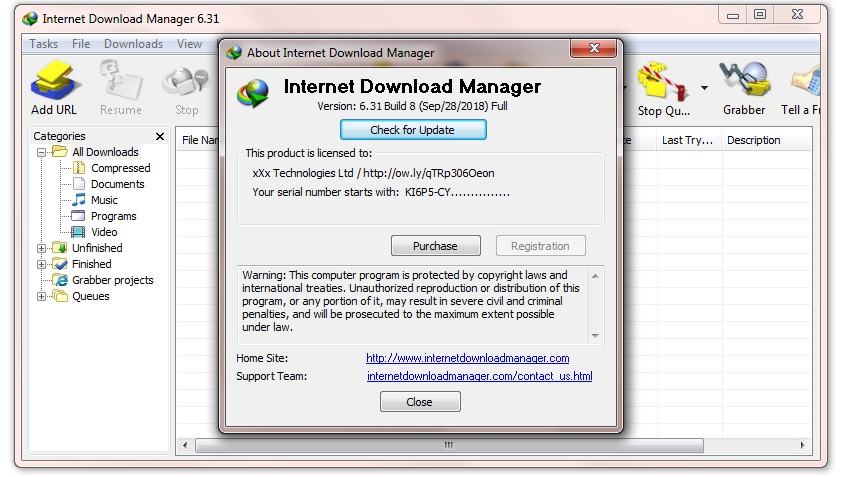
Task: Click the warning text scroll up arrow
Action: pos(595,276)
